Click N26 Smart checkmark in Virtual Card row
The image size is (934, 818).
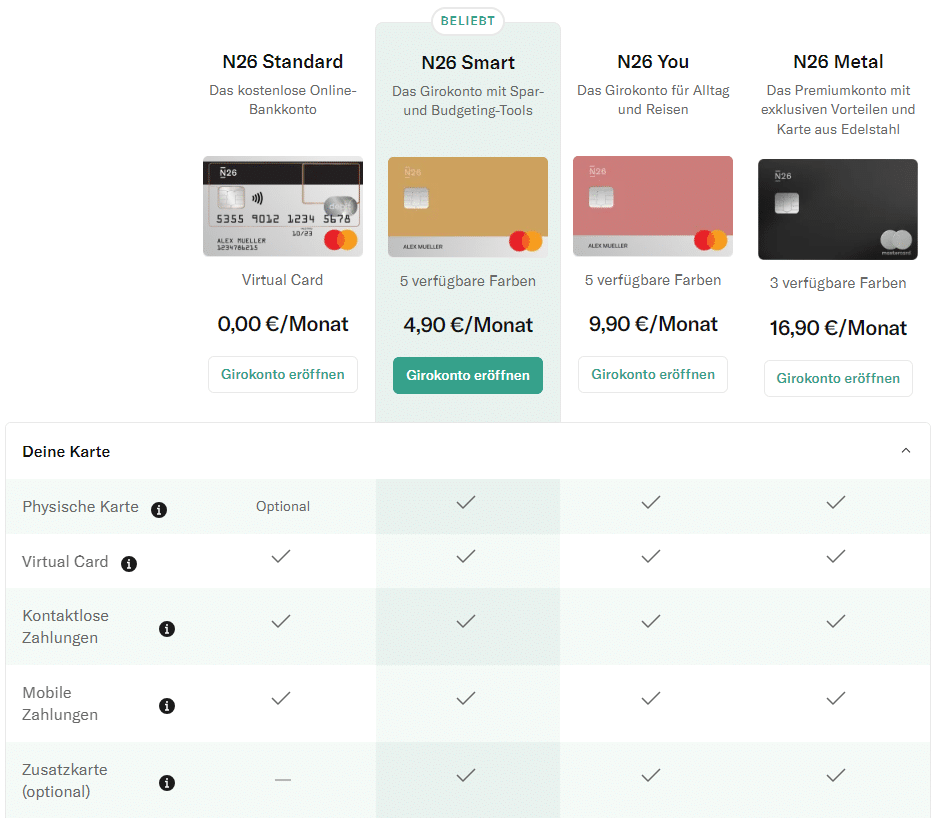pos(466,556)
